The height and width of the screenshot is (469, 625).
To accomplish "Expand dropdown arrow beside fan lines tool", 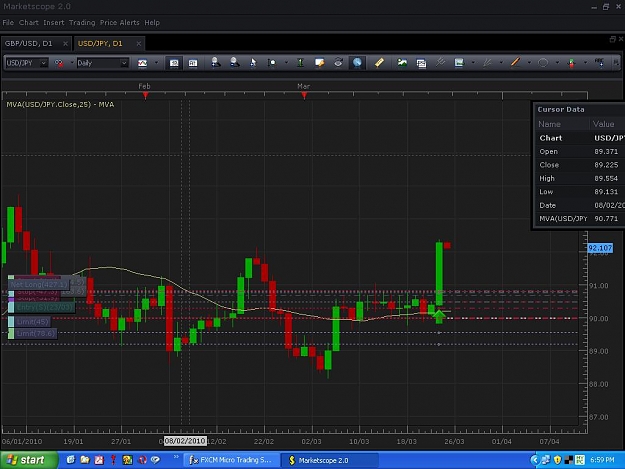I will point(501,63).
